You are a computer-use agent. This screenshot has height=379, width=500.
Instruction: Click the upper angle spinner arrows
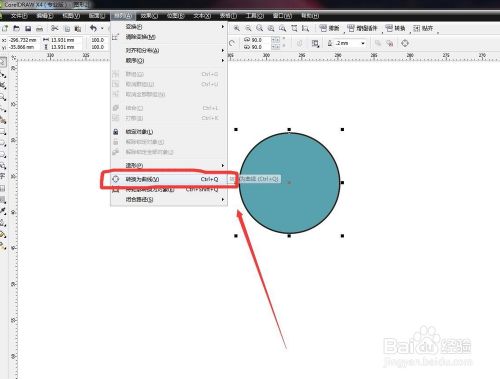click(275, 40)
